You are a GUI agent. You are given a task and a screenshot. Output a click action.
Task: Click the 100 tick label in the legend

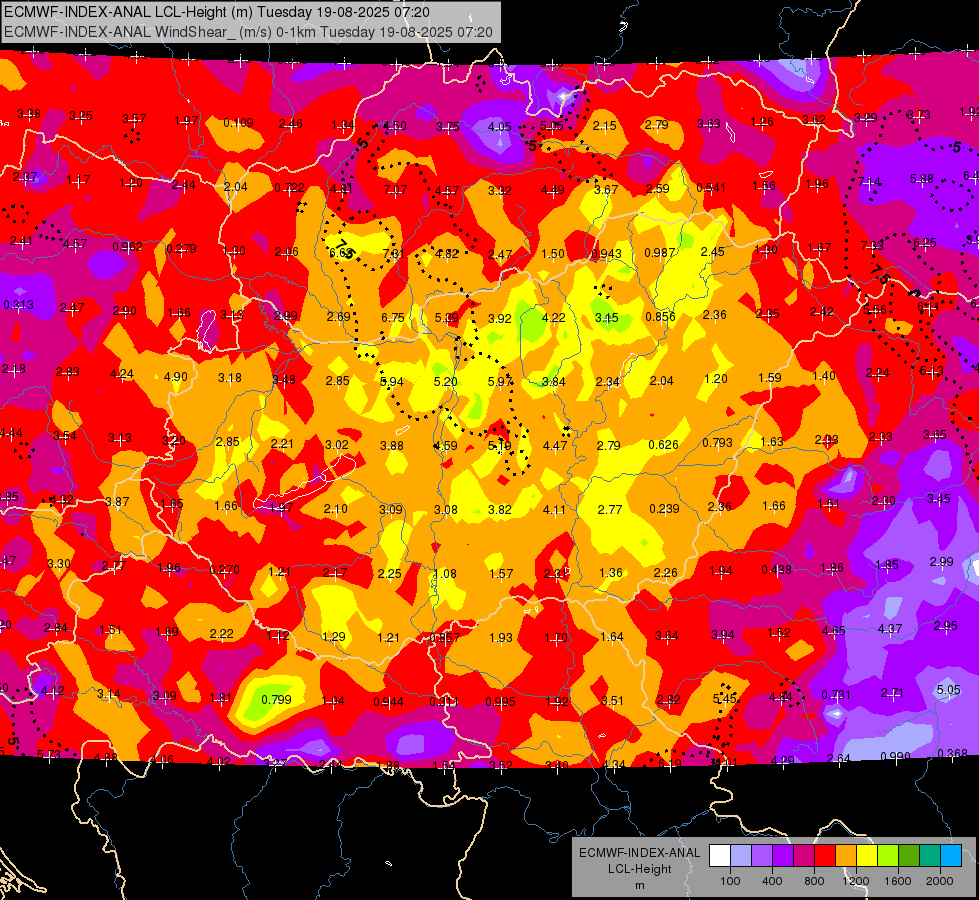click(730, 881)
